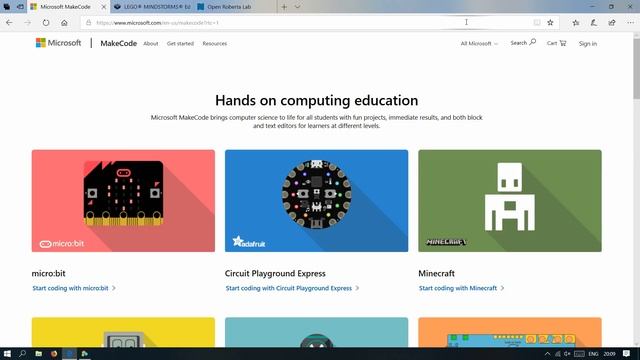
Task: Open the About menu item
Action: 151,44
